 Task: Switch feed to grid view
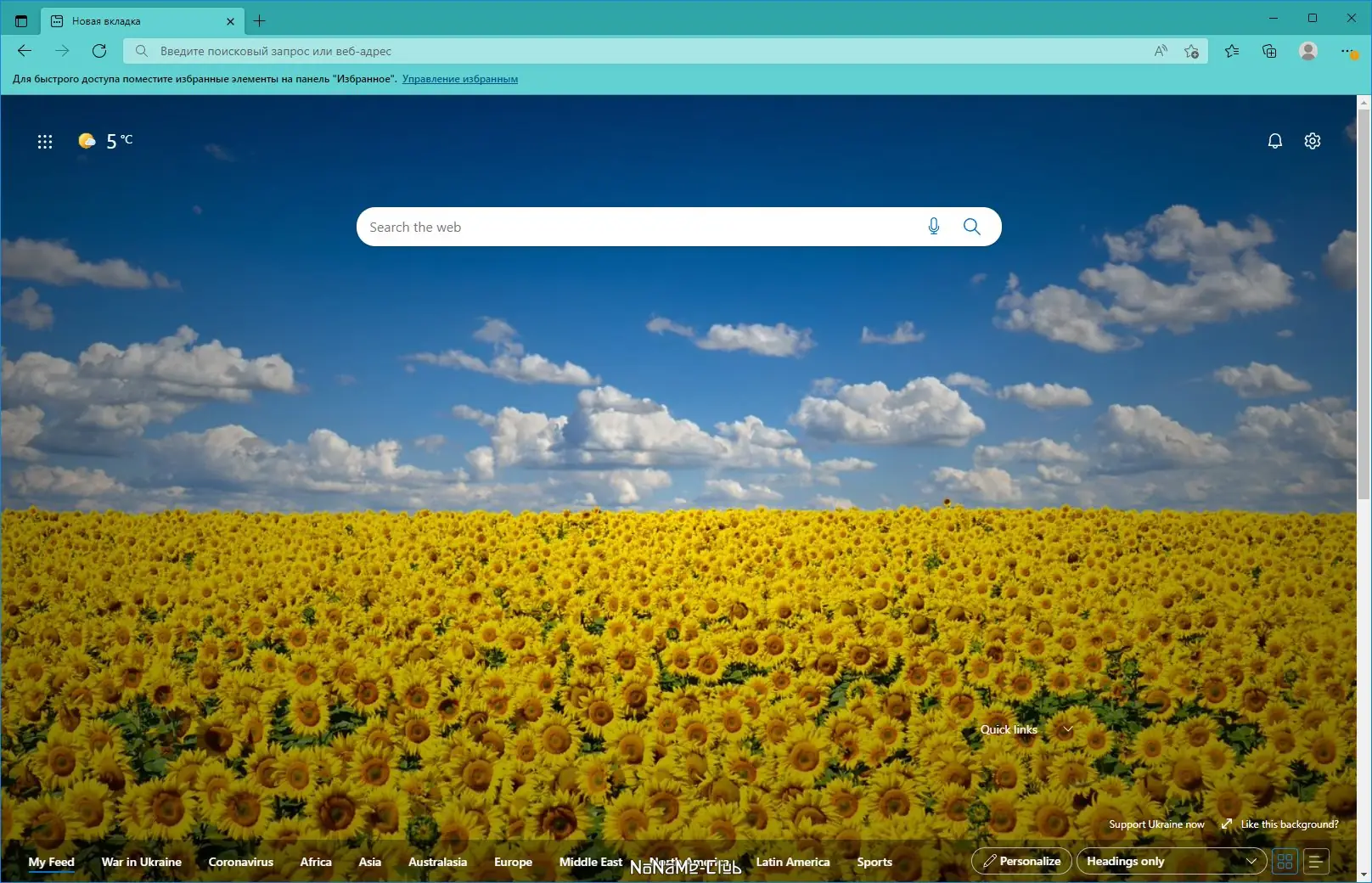tap(1285, 861)
